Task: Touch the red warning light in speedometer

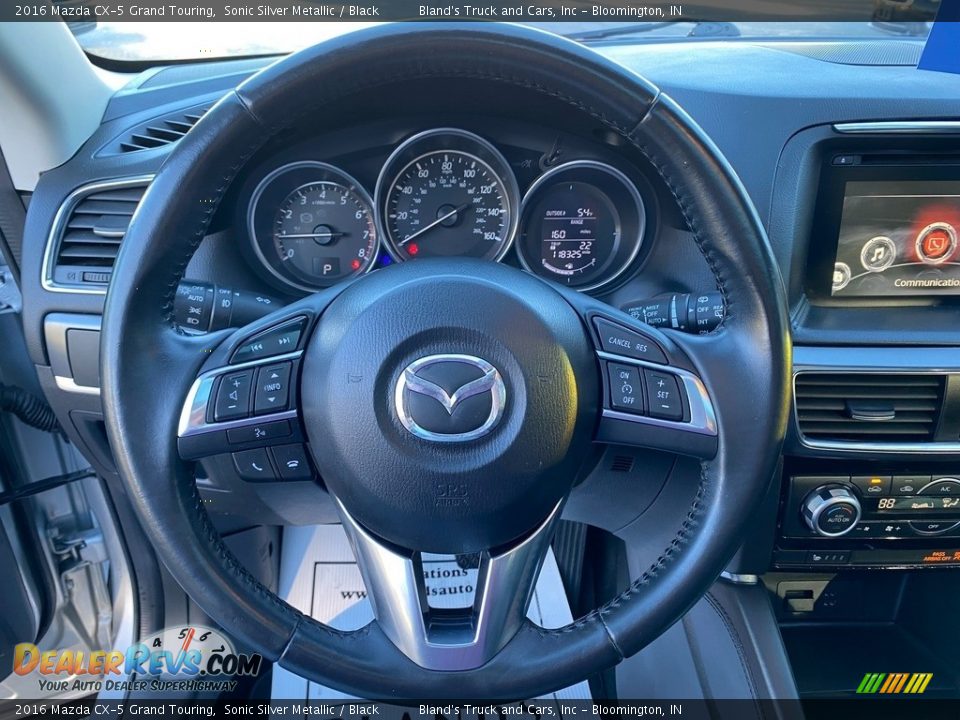Action: (x=413, y=249)
